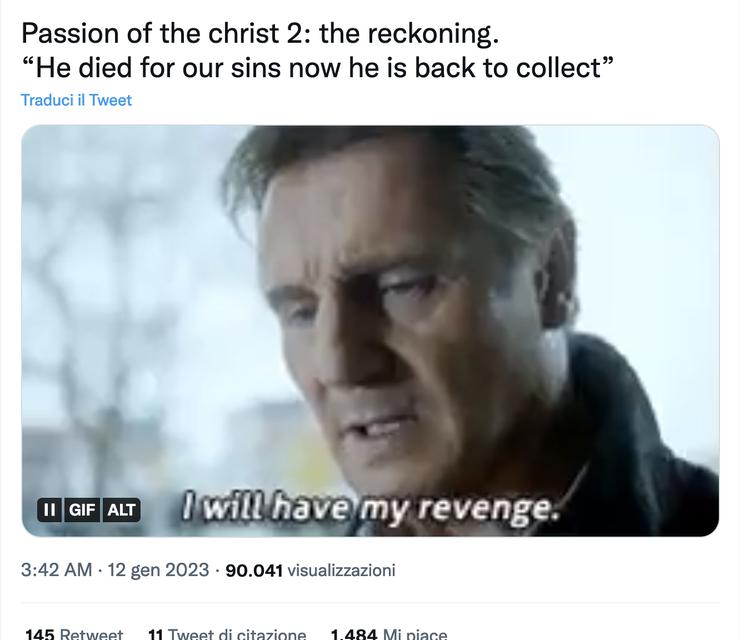Pause the GIF with the pause icon
740x640 pixels.
pyautogui.click(x=48, y=509)
